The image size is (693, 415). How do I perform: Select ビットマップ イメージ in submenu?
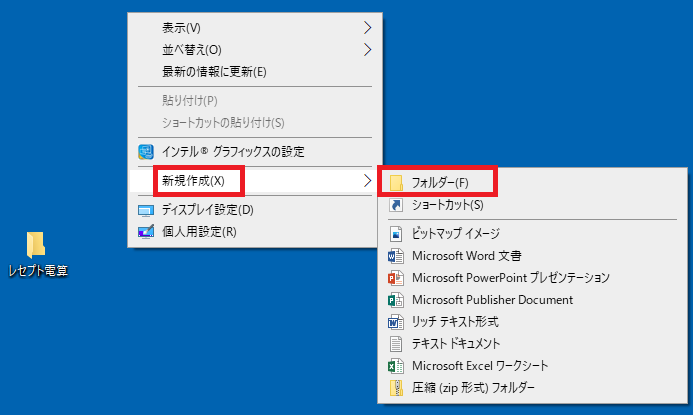point(532,234)
